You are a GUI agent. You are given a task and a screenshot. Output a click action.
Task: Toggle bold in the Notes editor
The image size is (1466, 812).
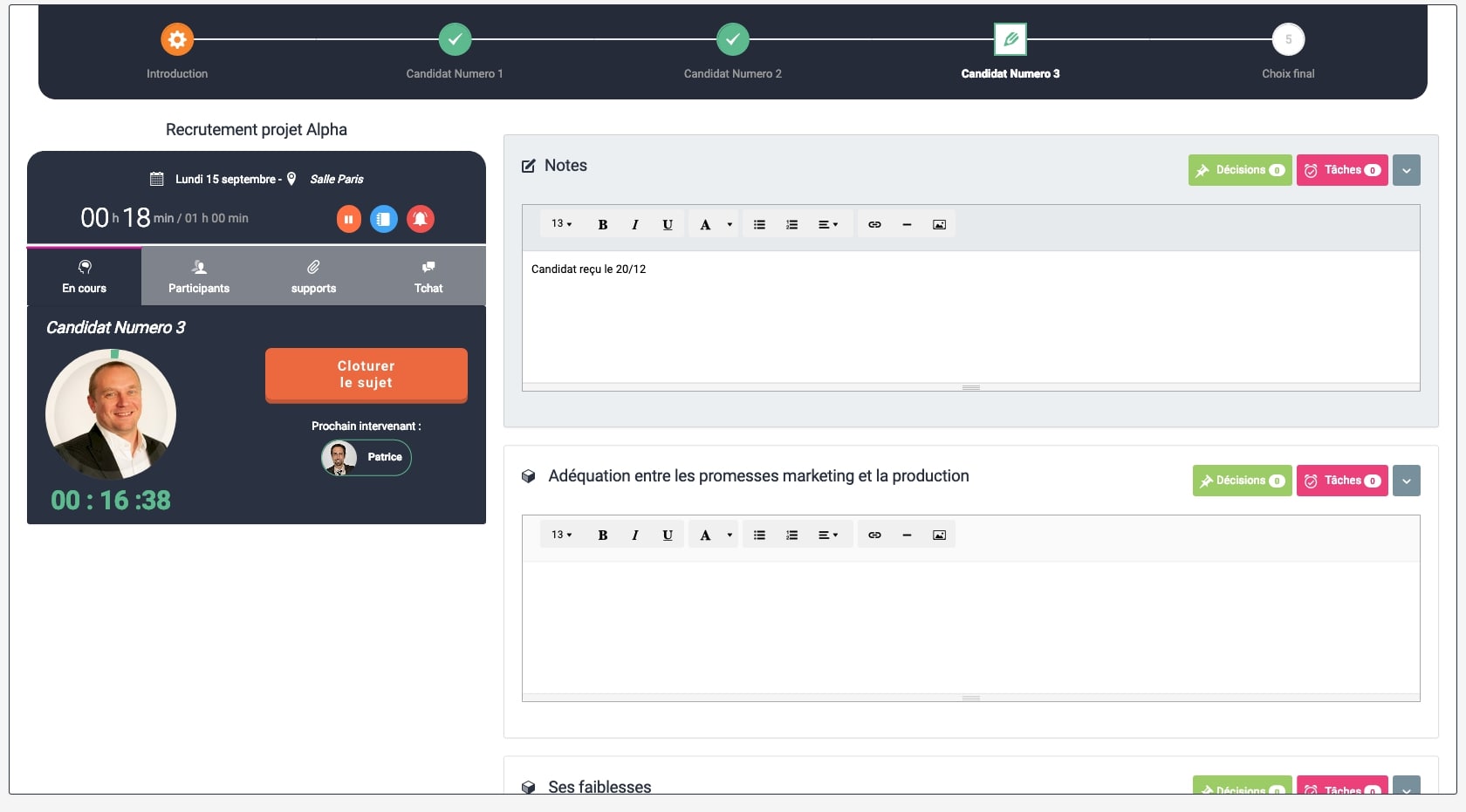602,225
